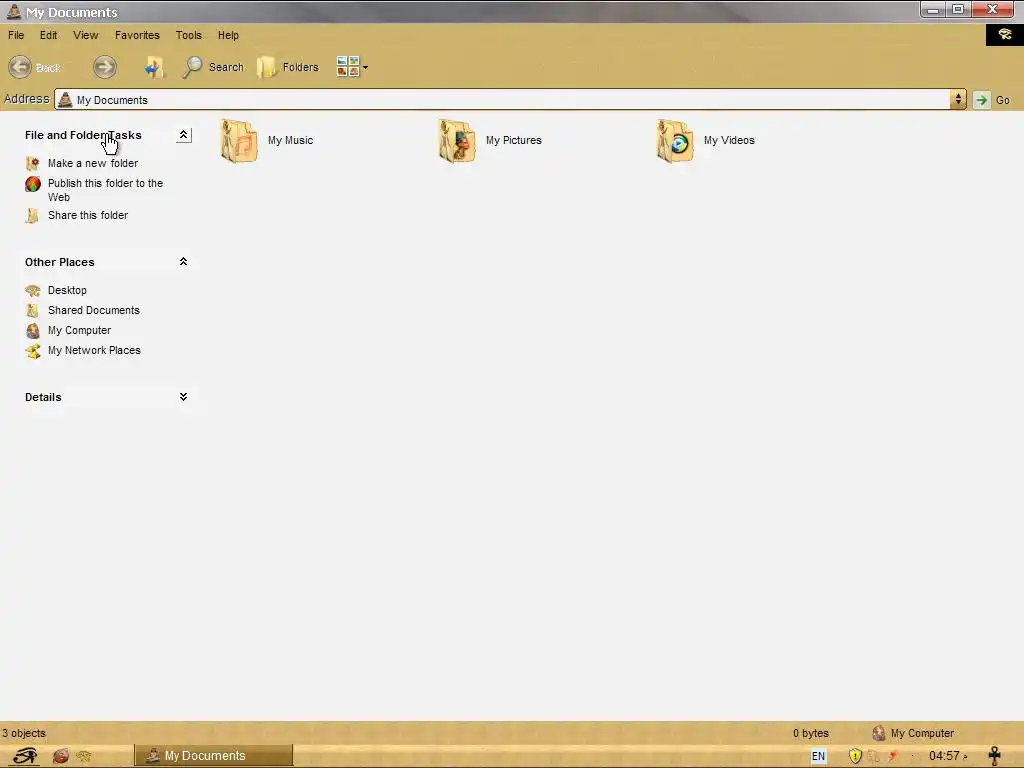Open the Tools menu
1024x768 pixels.
189,35
